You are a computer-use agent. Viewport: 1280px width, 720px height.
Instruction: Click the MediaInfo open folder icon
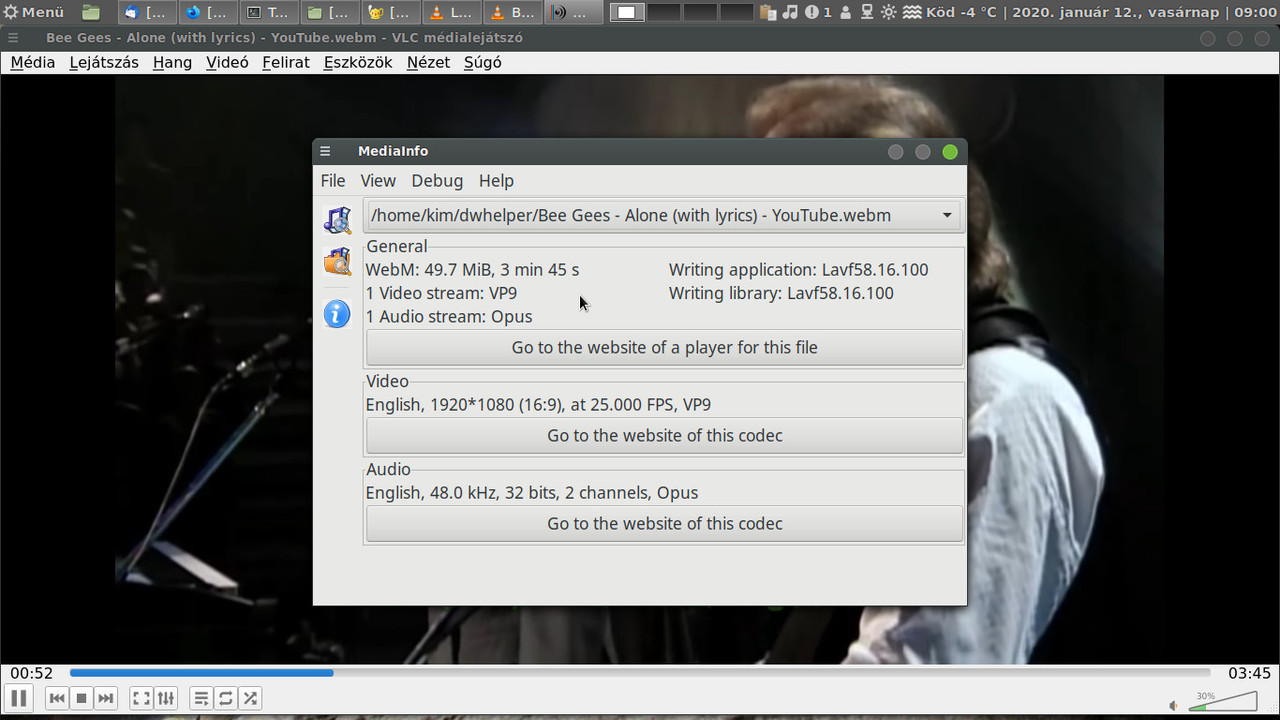coord(337,262)
